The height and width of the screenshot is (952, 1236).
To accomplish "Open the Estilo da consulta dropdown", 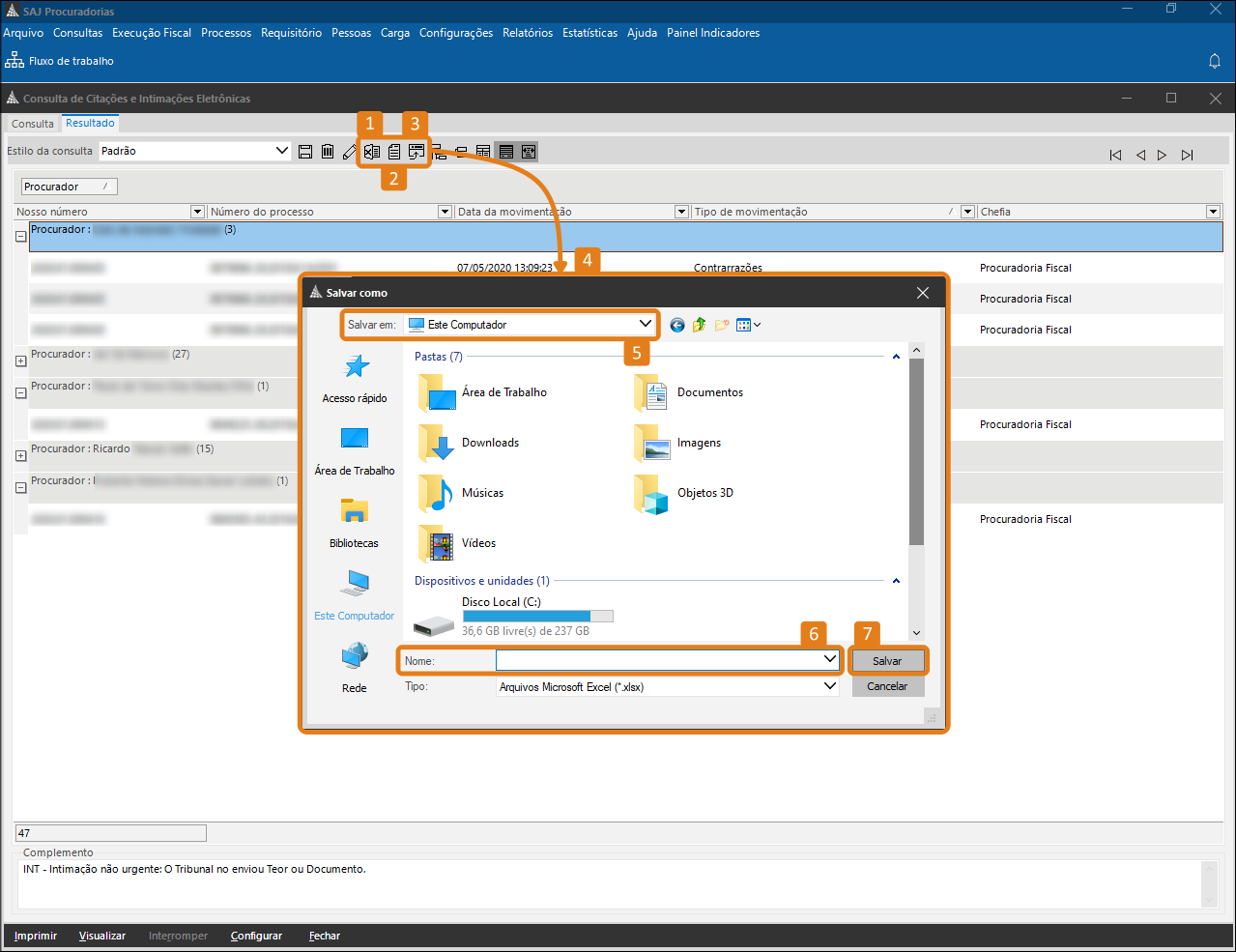I will coord(282,151).
